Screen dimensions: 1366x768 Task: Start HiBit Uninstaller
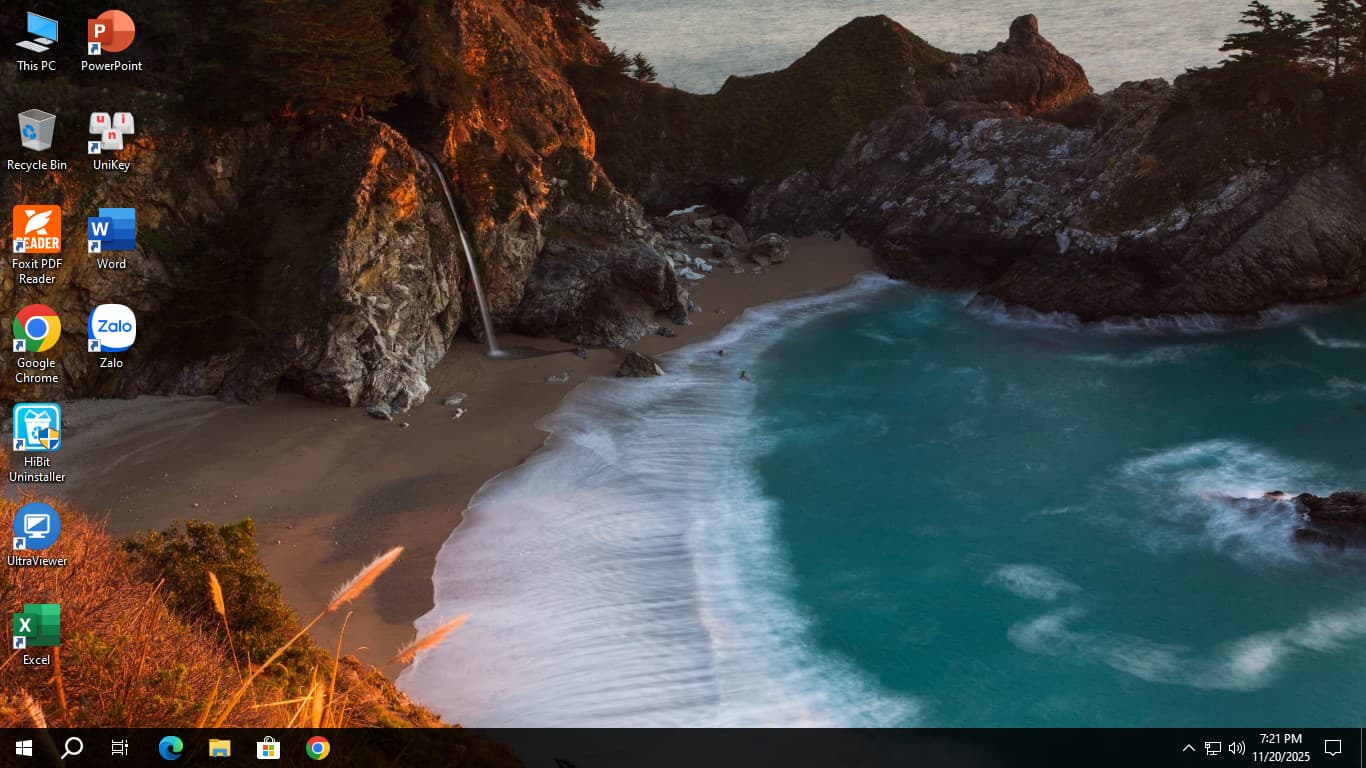tap(36, 428)
